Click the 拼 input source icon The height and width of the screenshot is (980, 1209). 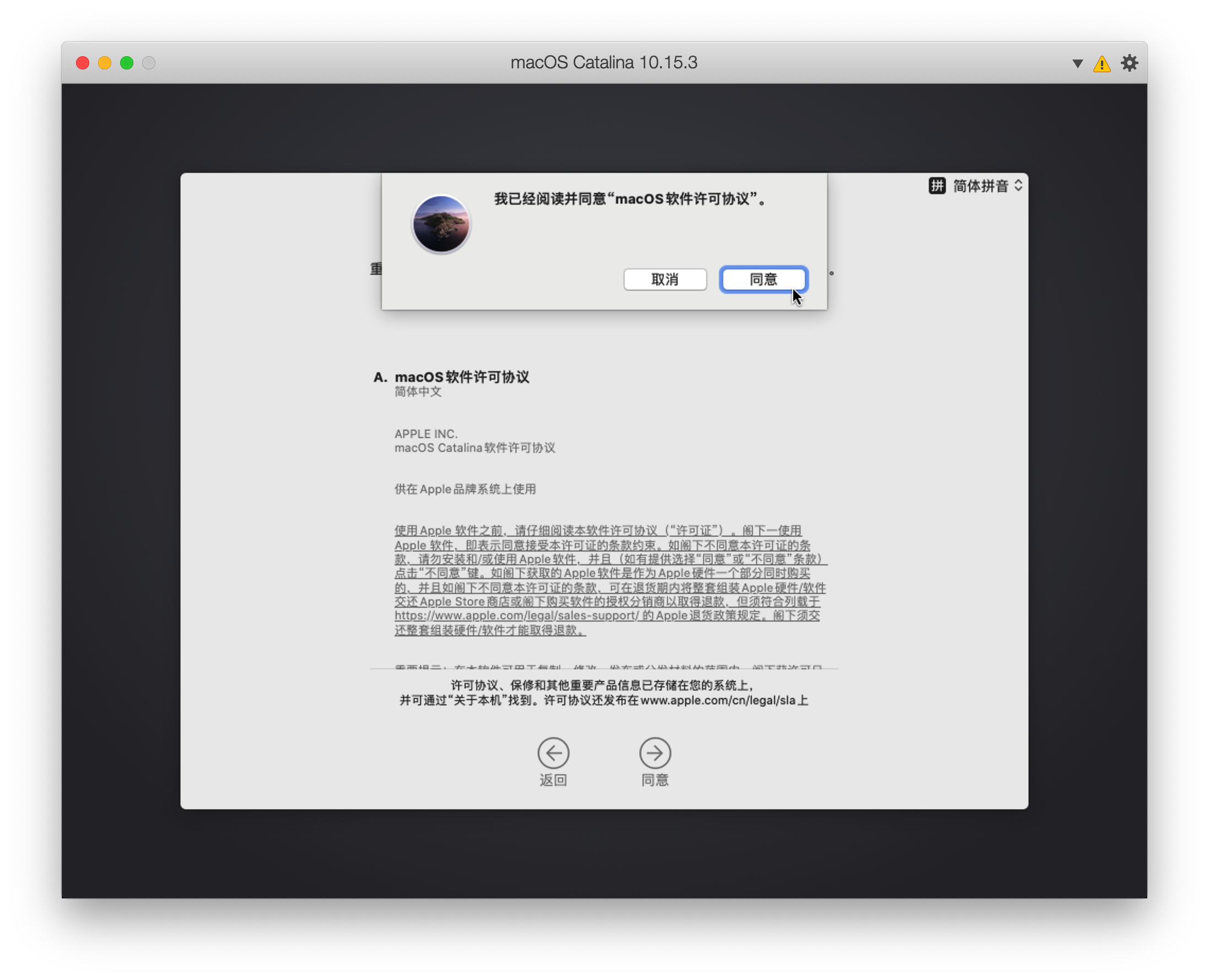click(937, 186)
